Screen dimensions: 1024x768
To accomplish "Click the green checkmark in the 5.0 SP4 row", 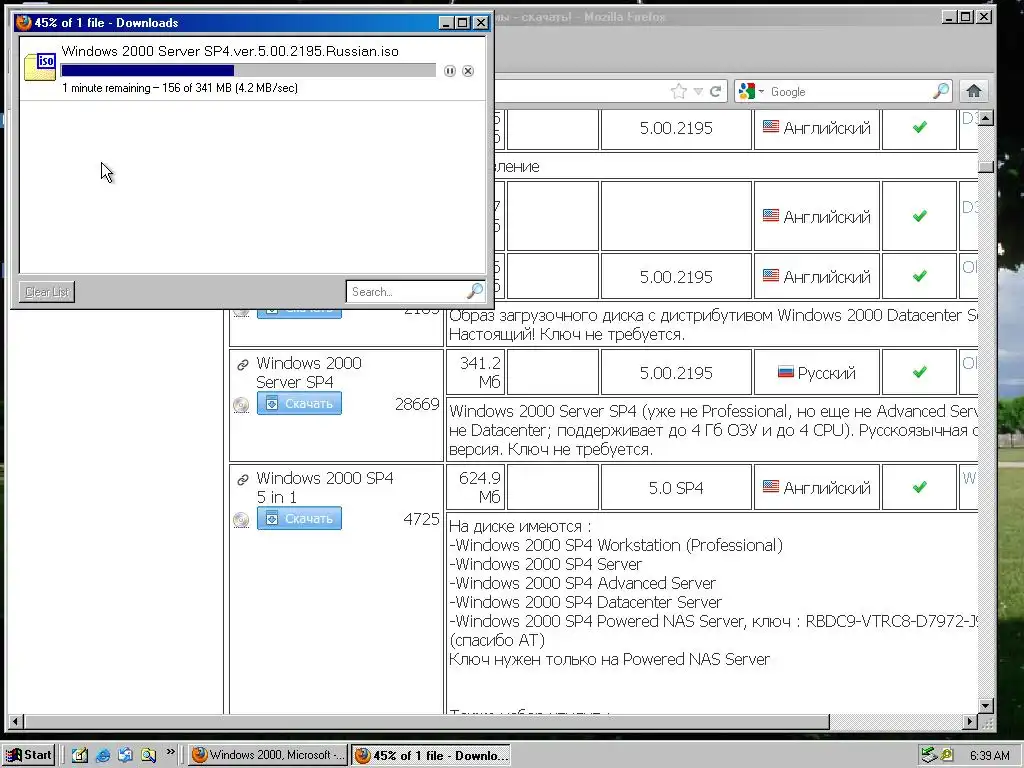I will click(x=920, y=487).
